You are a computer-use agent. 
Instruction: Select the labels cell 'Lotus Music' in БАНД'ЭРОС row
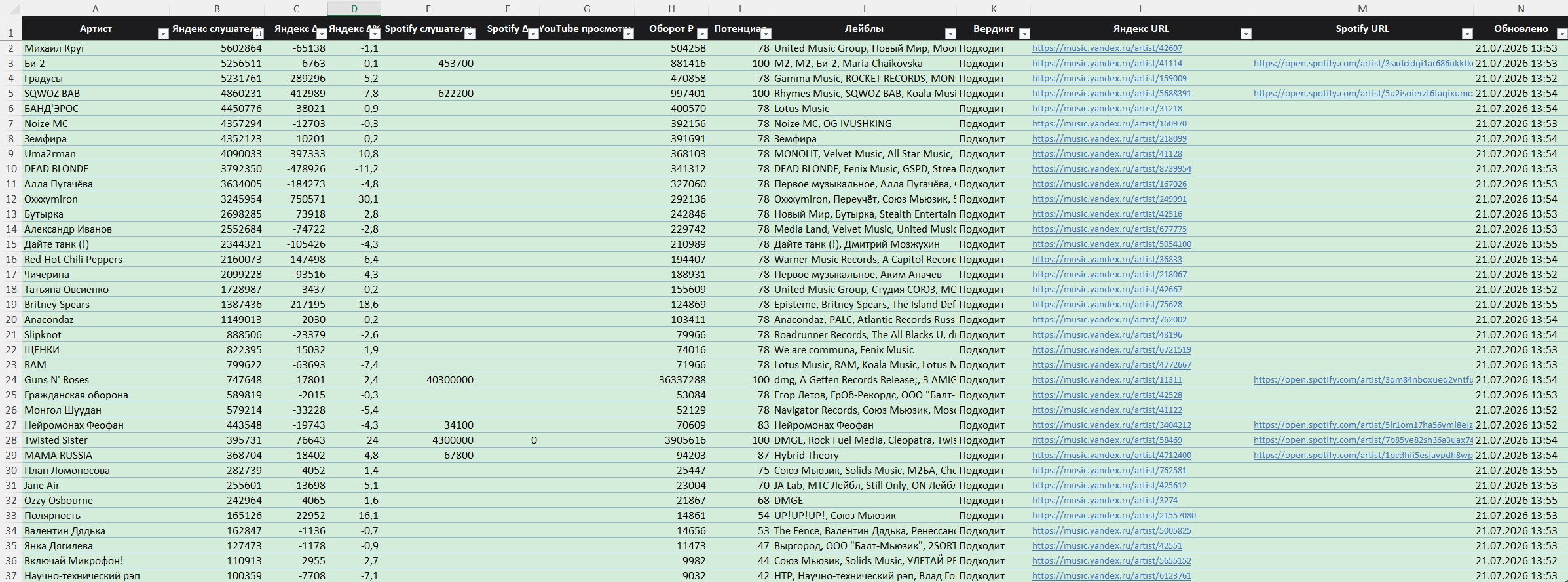click(x=864, y=108)
